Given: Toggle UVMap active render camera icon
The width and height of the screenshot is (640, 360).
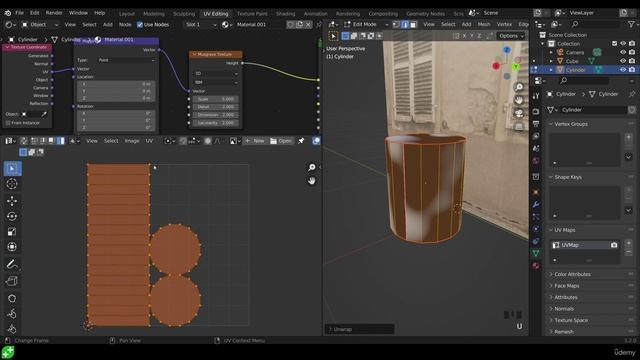Looking at the screenshot, I should (614, 245).
